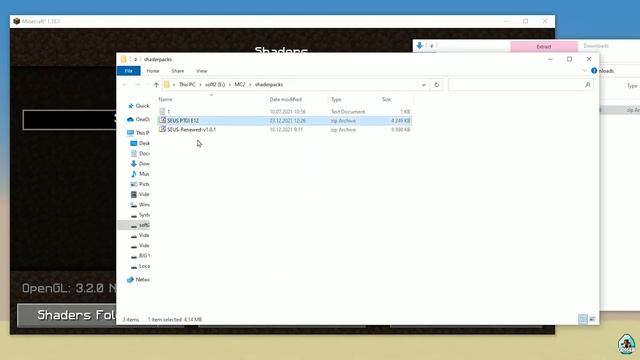
Task: Click the Shaders Folder button in Minecraft
Action: coord(67,315)
